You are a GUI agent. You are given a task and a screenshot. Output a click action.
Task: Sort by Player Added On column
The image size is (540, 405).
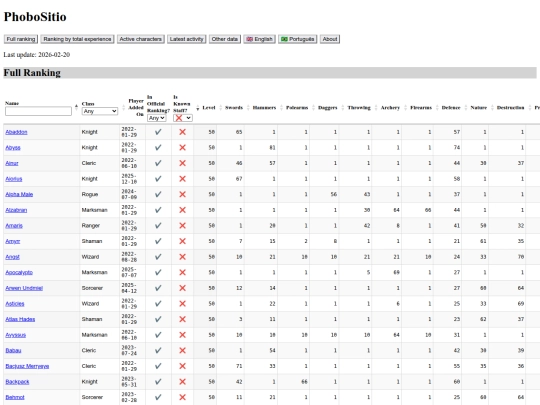point(136,107)
